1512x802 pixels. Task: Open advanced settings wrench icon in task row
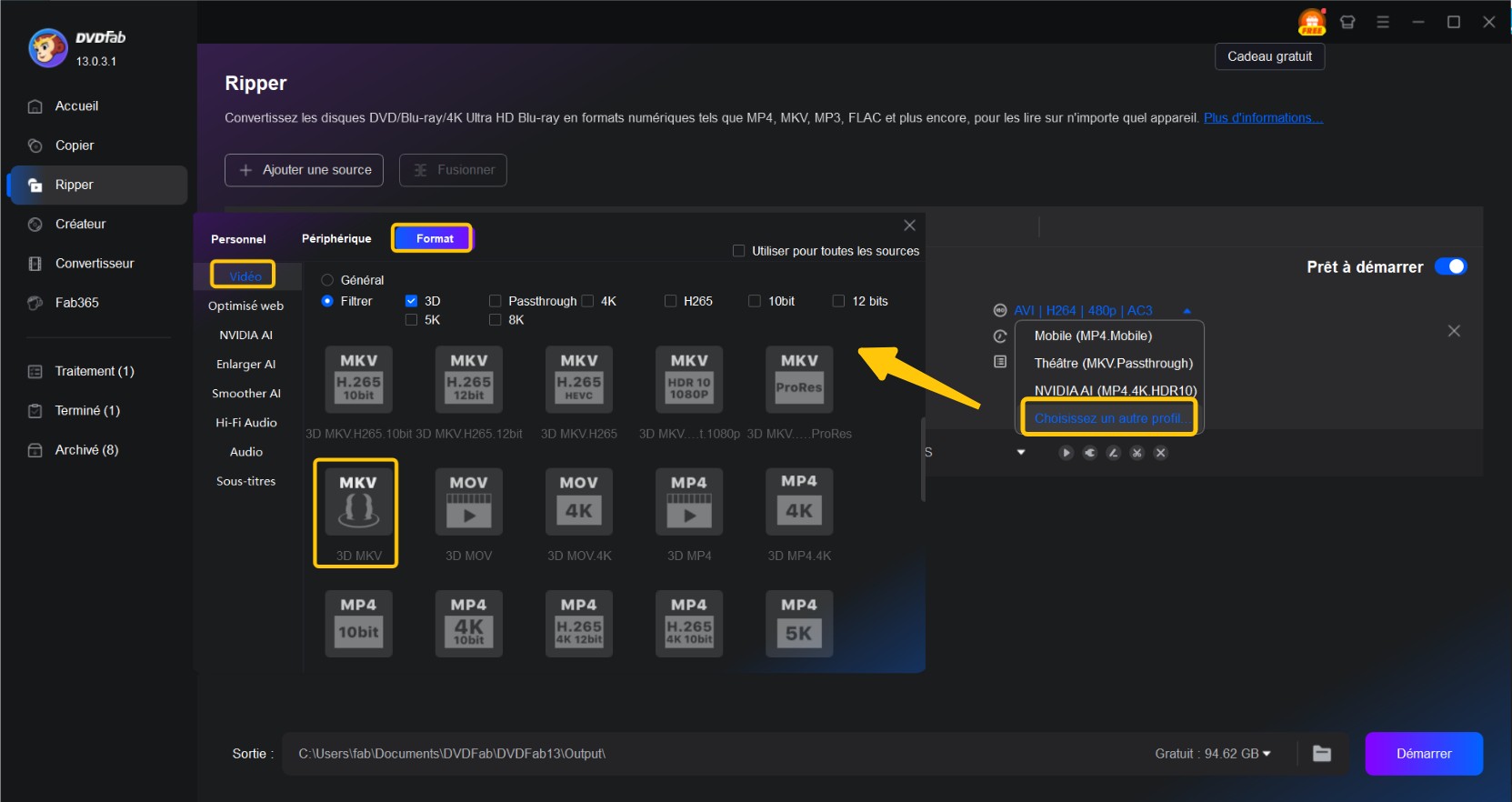(x=1089, y=453)
